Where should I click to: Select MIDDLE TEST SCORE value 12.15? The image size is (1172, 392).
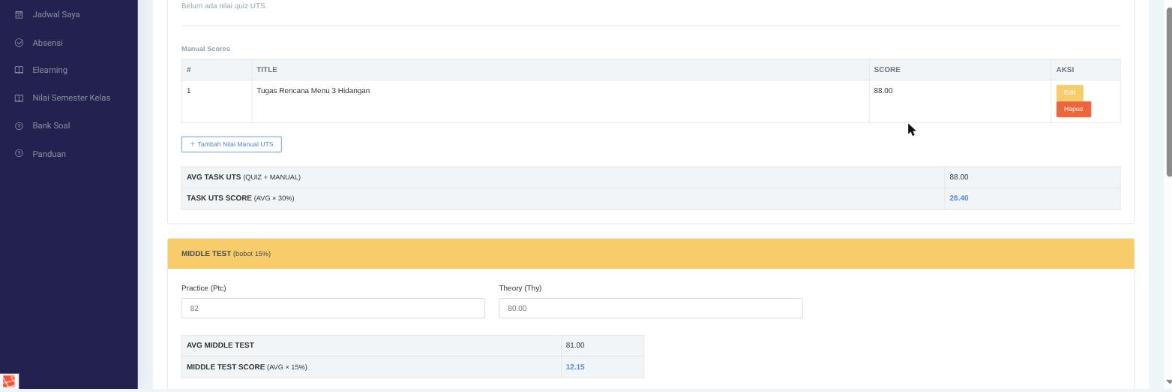(x=575, y=367)
